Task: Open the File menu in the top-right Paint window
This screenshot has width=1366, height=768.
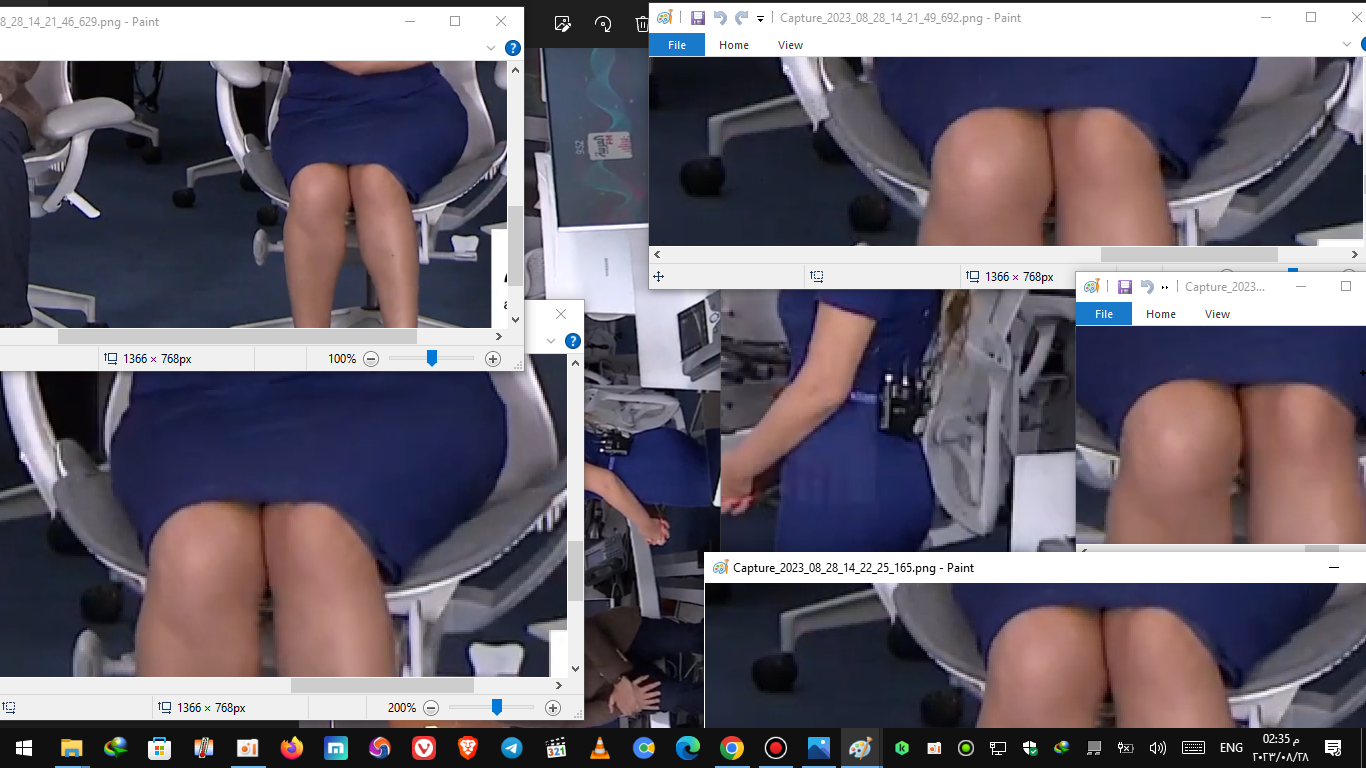Action: point(677,45)
